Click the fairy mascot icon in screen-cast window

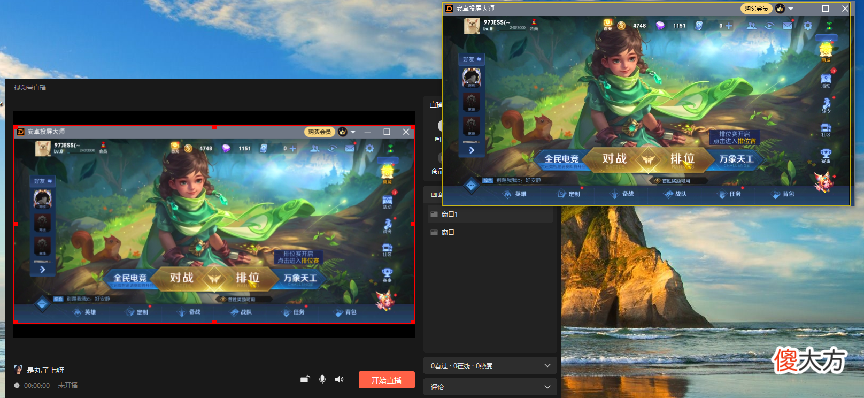pyautogui.click(x=823, y=182)
